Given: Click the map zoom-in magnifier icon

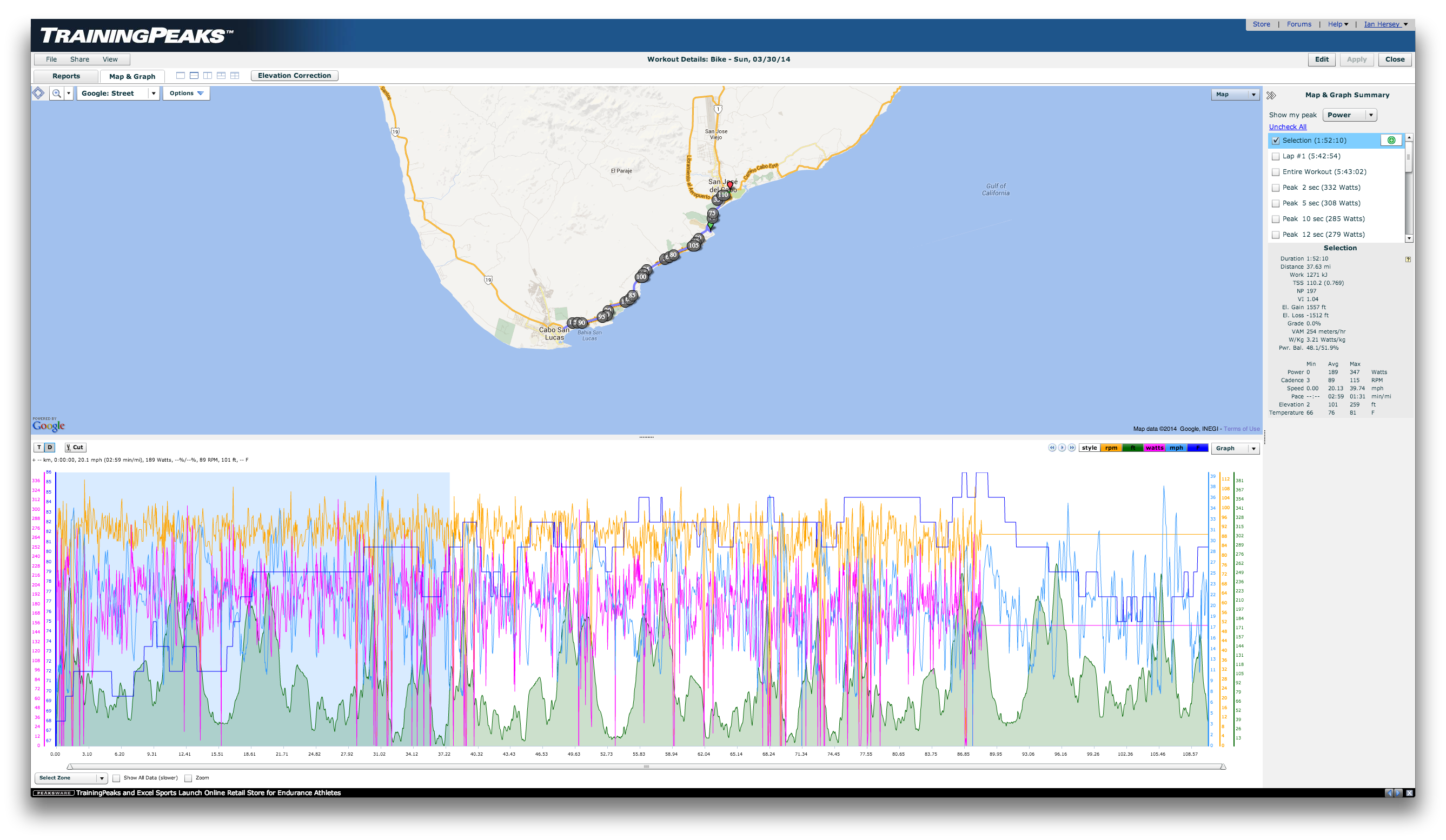Looking at the screenshot, I should tap(56, 94).
